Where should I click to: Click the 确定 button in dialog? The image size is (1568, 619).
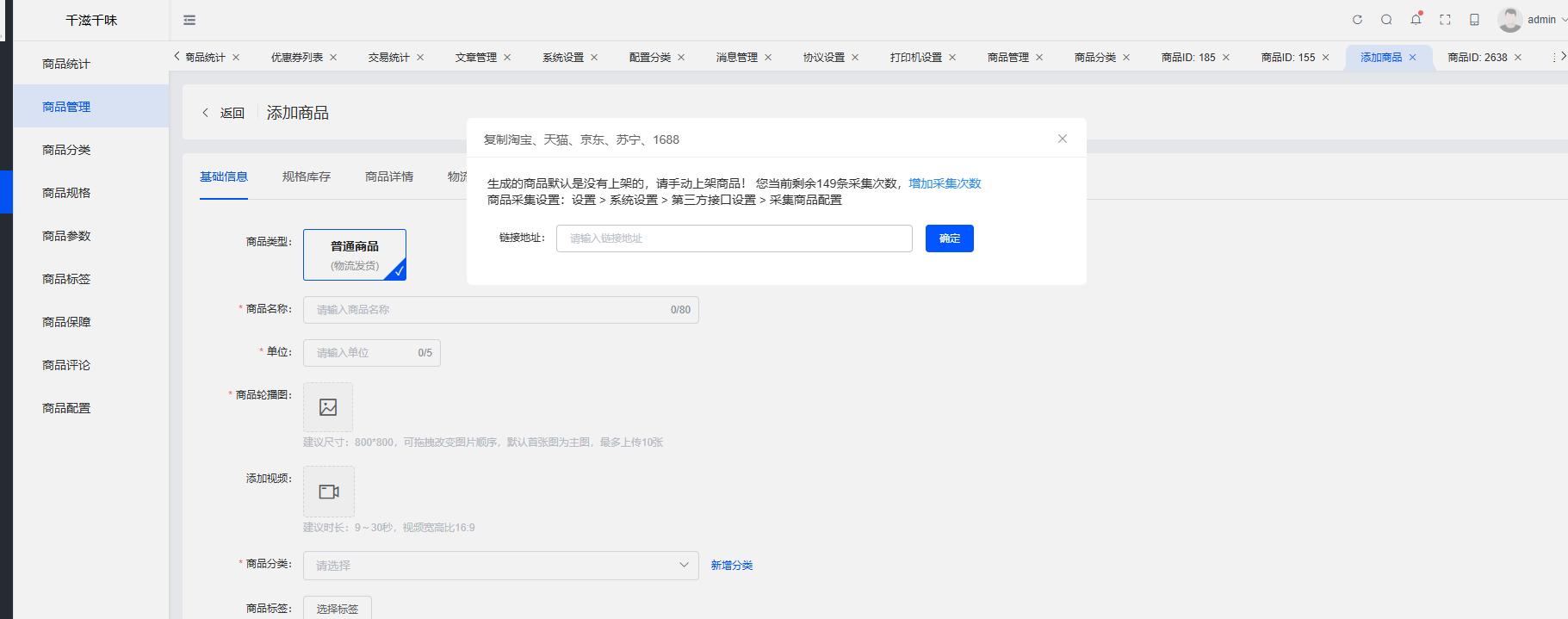[949, 238]
